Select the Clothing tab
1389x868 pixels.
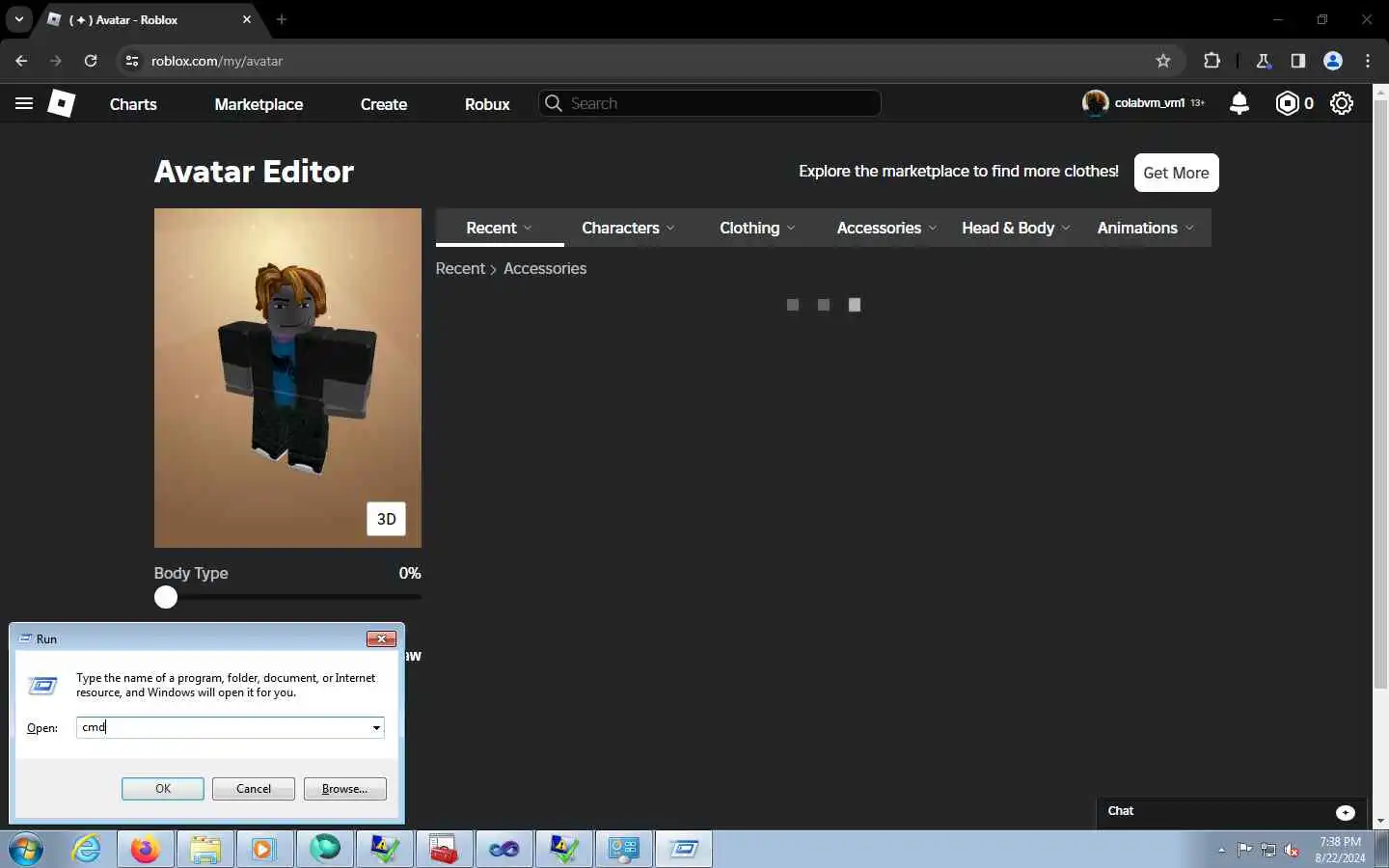click(x=757, y=228)
